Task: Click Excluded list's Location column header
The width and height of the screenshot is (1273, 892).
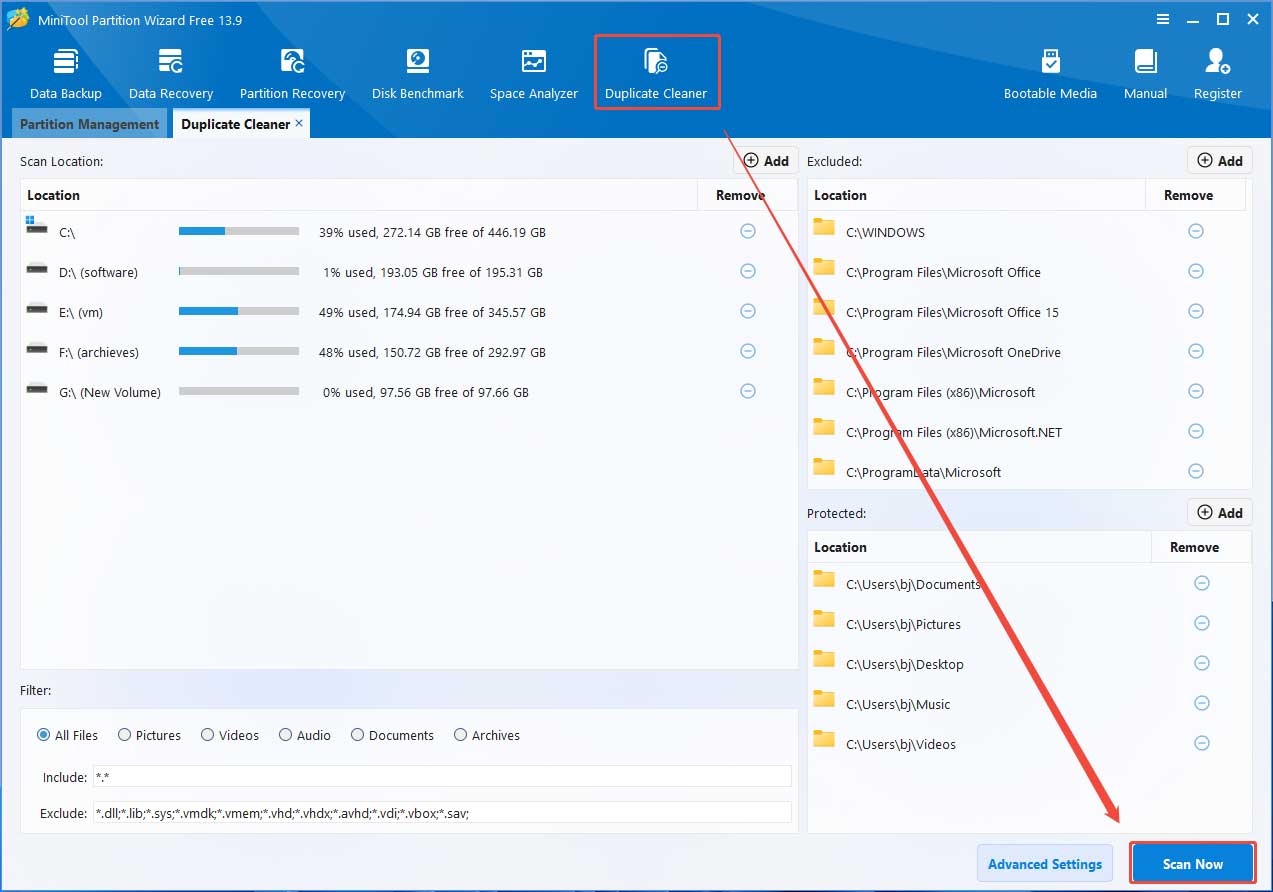Action: tap(977, 195)
